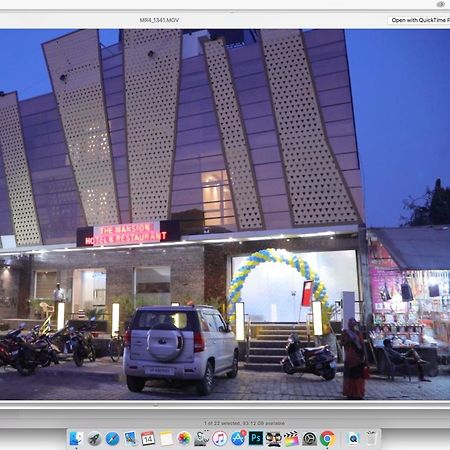Open the Notes app in Dock
This screenshot has width=450, height=450.
pos(166,439)
